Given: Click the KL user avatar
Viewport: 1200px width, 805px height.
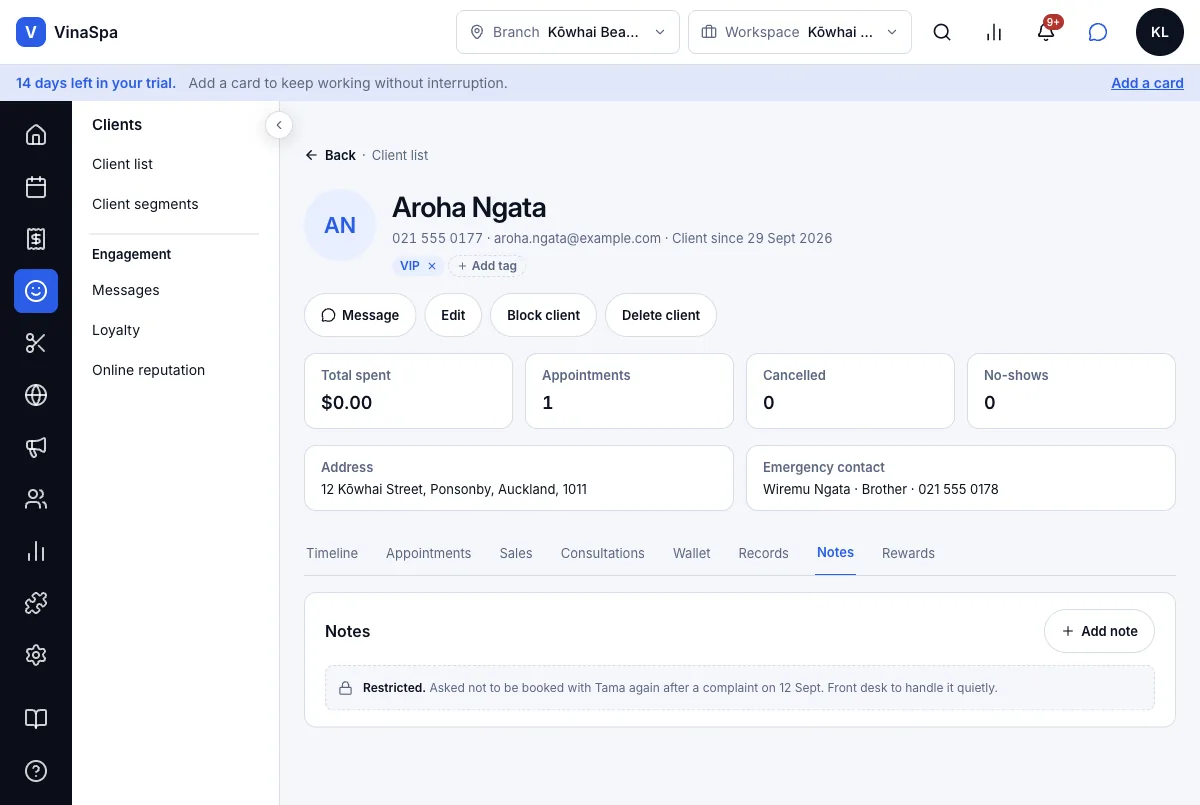Looking at the screenshot, I should 1160,32.
